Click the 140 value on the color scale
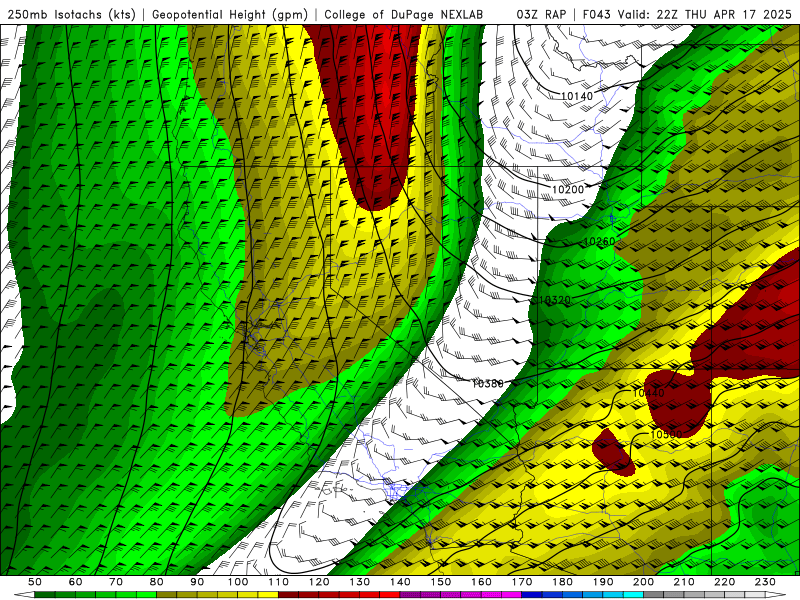The width and height of the screenshot is (800, 600). click(401, 582)
